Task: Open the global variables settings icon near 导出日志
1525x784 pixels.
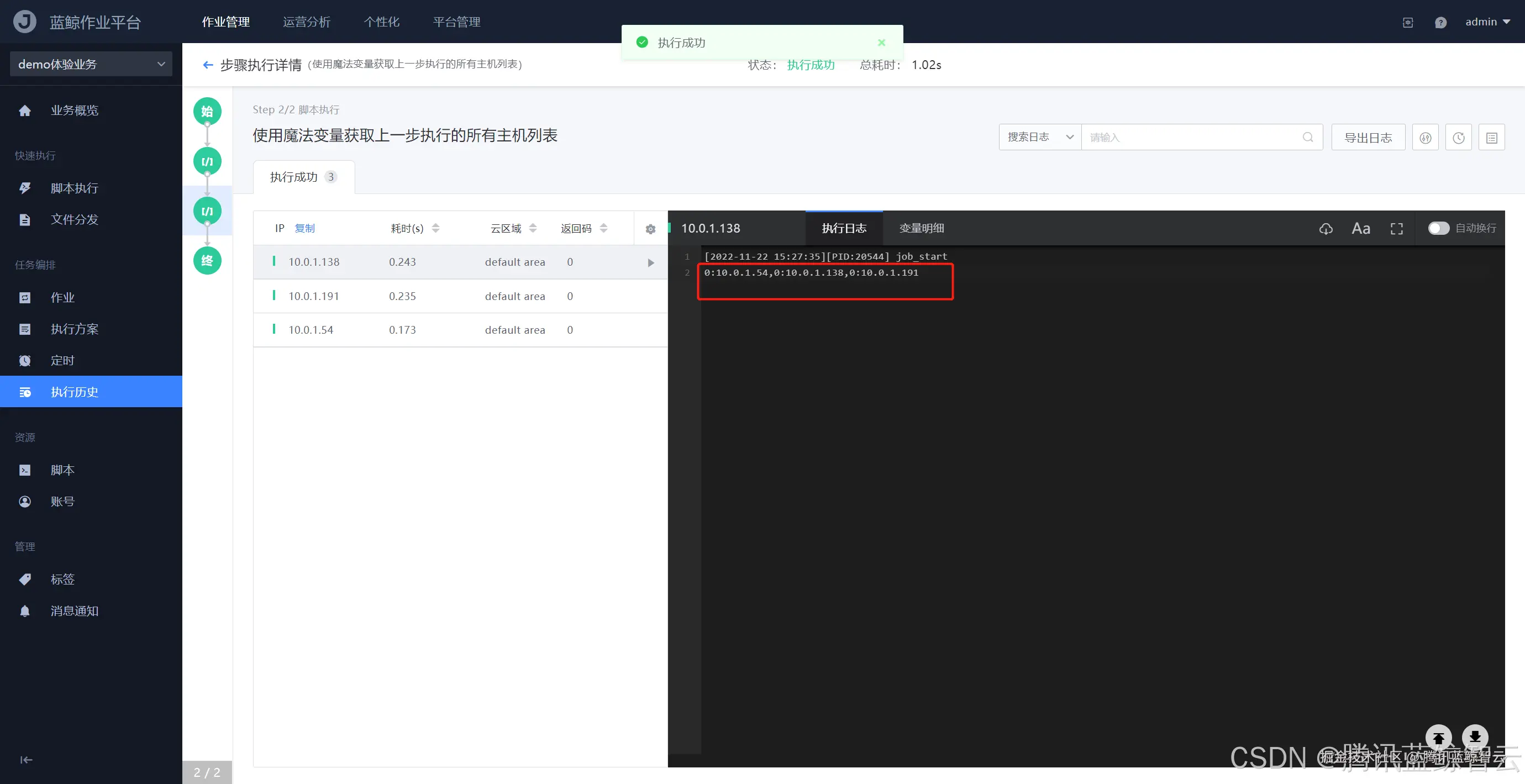Action: pyautogui.click(x=1426, y=137)
